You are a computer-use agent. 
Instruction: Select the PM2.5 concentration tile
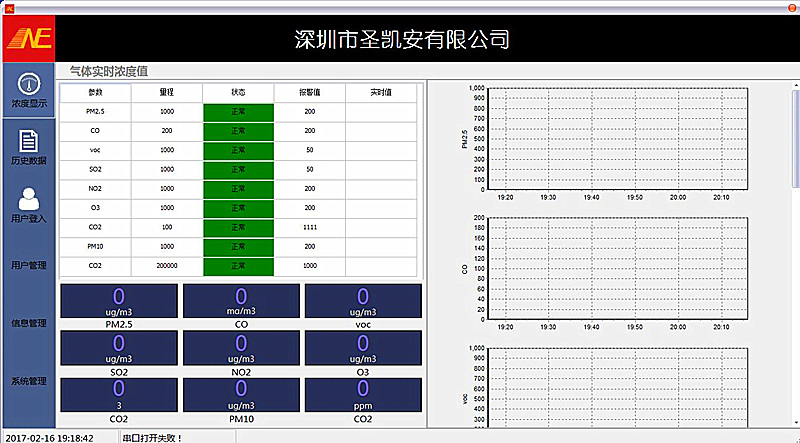(119, 301)
